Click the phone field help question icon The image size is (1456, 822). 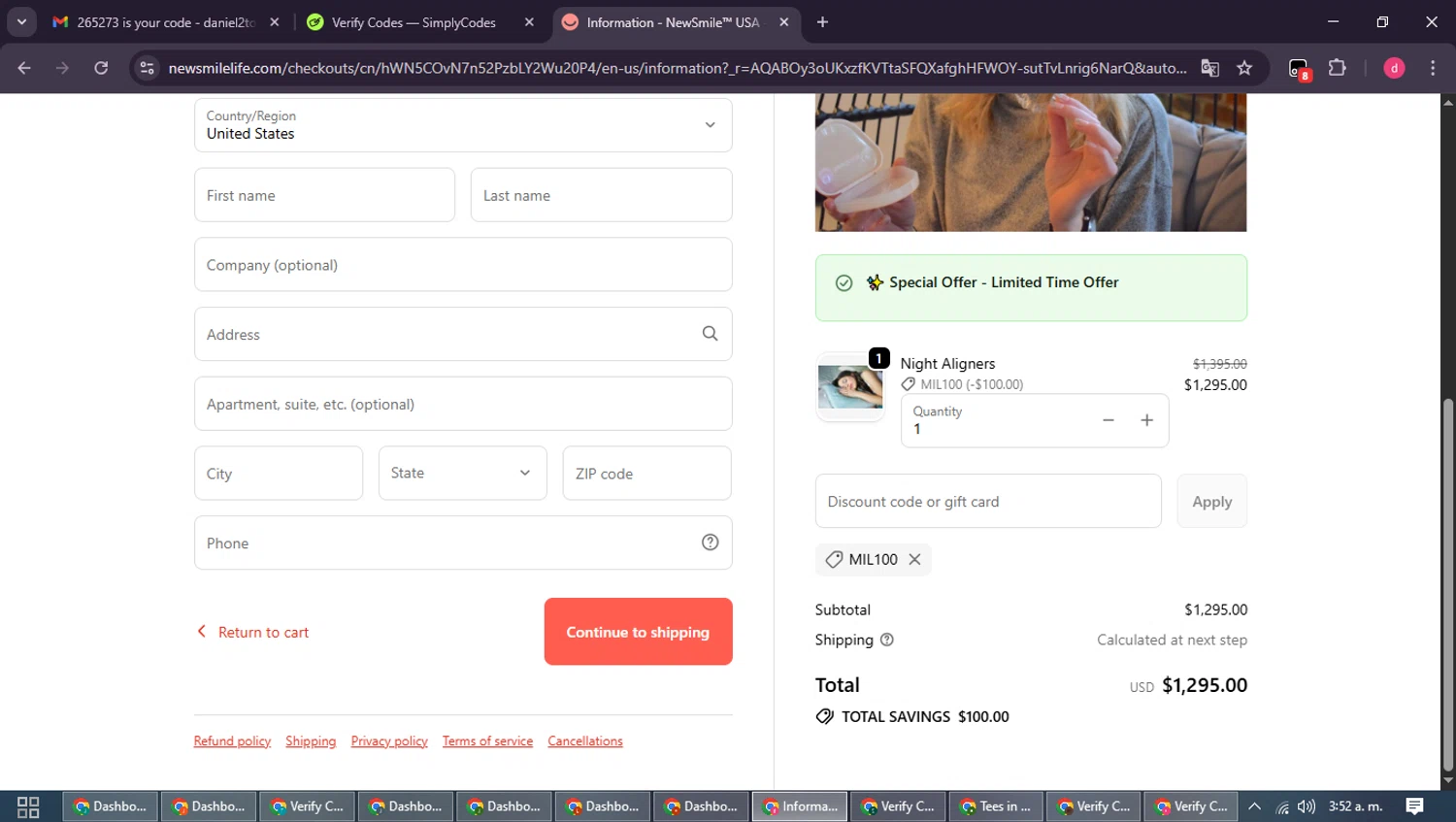(x=710, y=543)
